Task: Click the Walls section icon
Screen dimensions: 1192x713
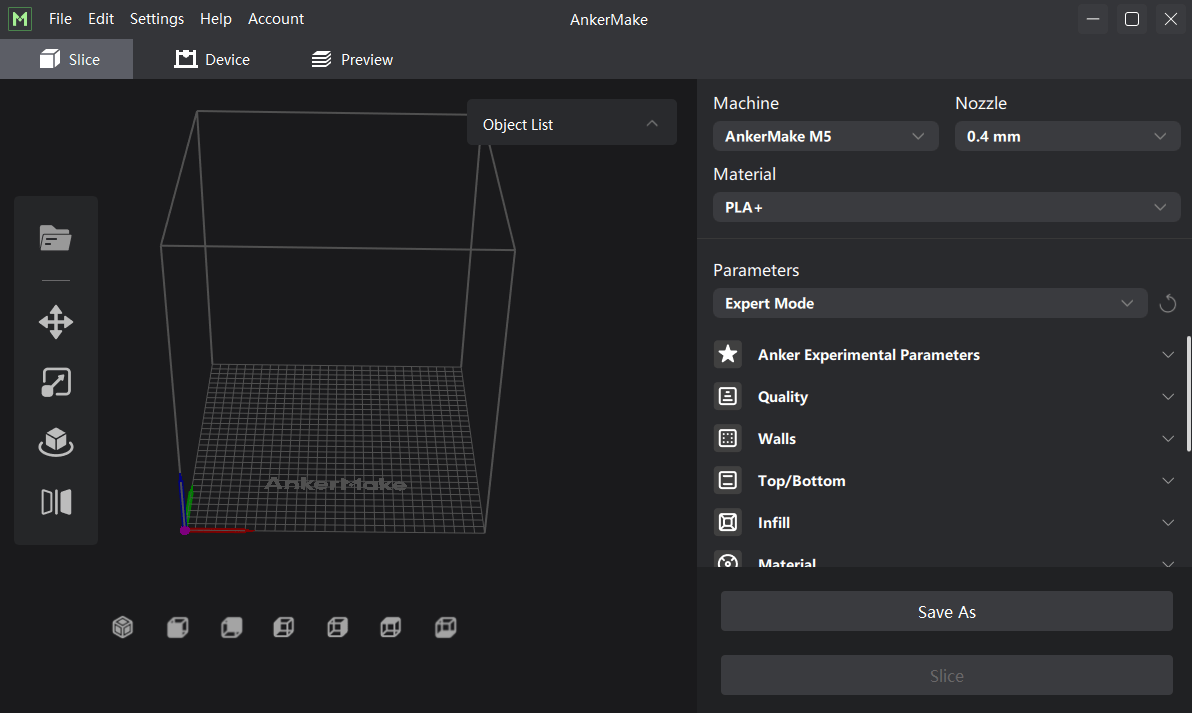Action: point(728,438)
